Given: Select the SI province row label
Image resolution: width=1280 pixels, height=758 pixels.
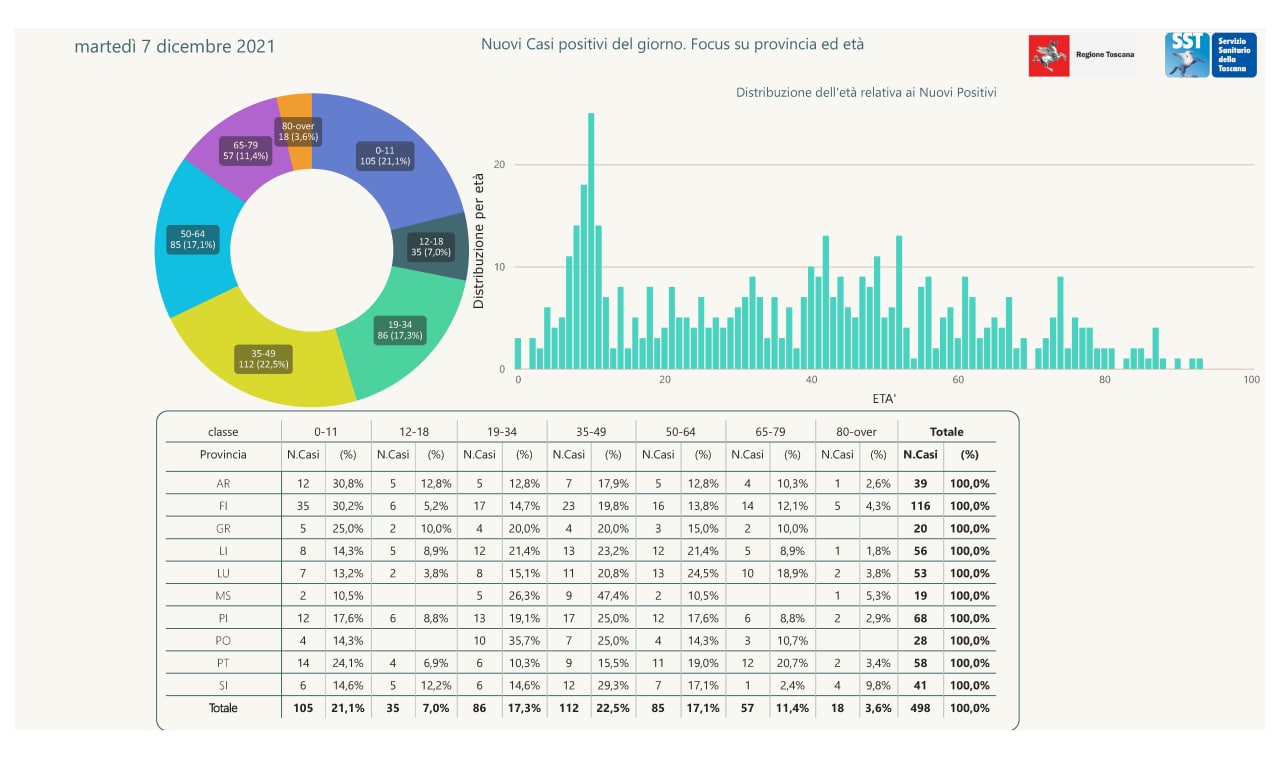Looking at the screenshot, I should 223,685.
